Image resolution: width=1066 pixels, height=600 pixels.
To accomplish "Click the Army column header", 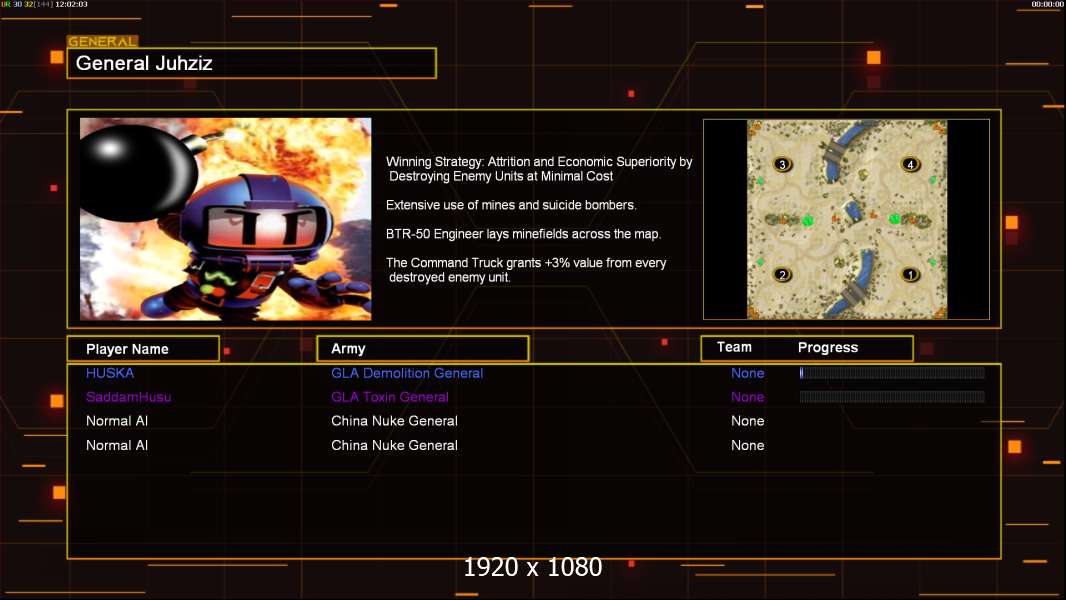I will pyautogui.click(x=423, y=349).
